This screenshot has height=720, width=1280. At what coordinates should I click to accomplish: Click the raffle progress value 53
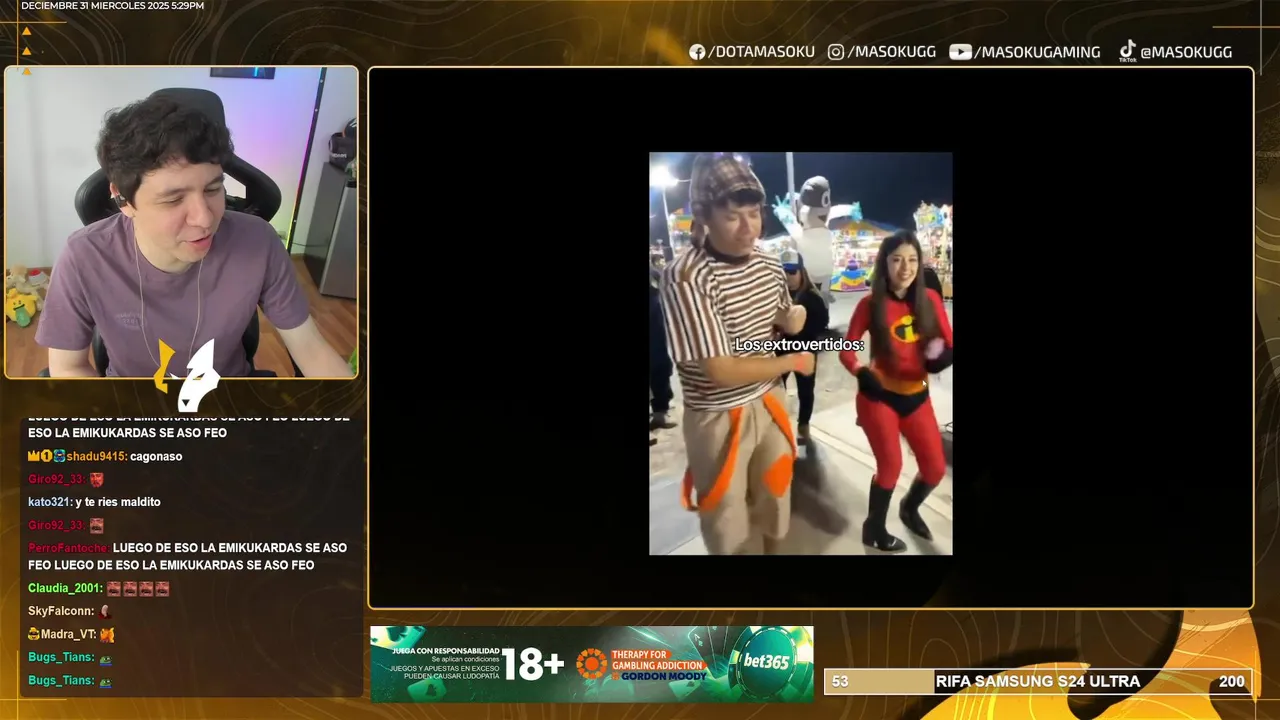coord(840,682)
